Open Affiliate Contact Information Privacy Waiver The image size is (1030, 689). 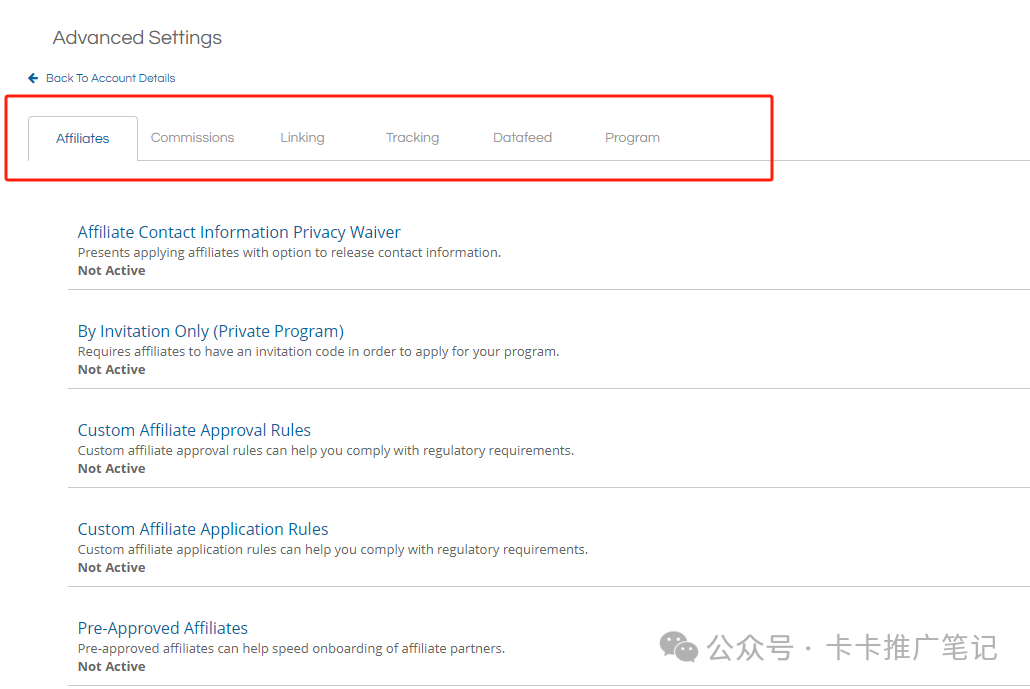tap(239, 232)
